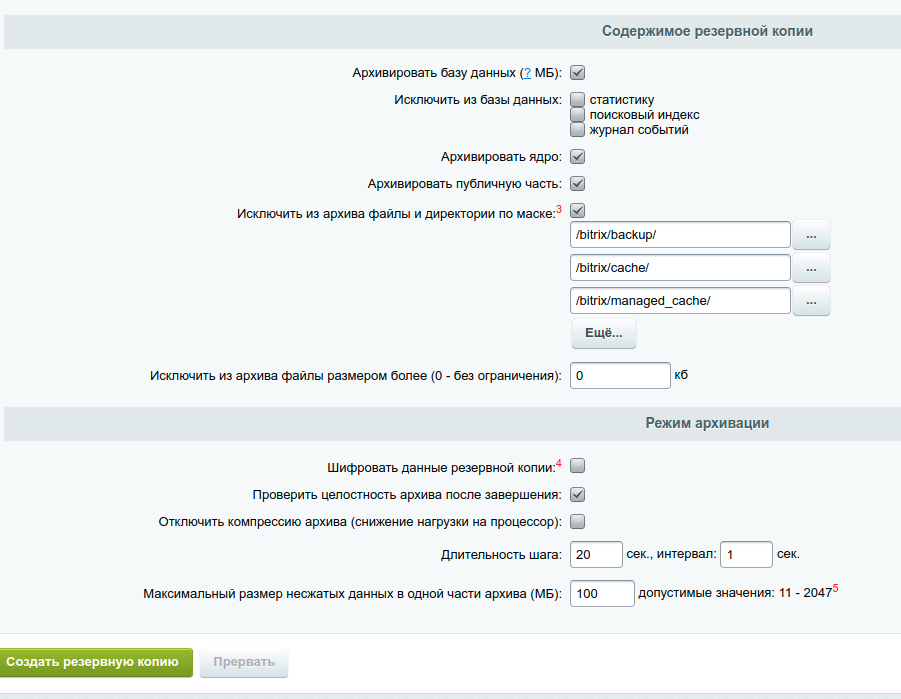
Task: Open browse button next to /bitrix/cache/
Action: [811, 268]
